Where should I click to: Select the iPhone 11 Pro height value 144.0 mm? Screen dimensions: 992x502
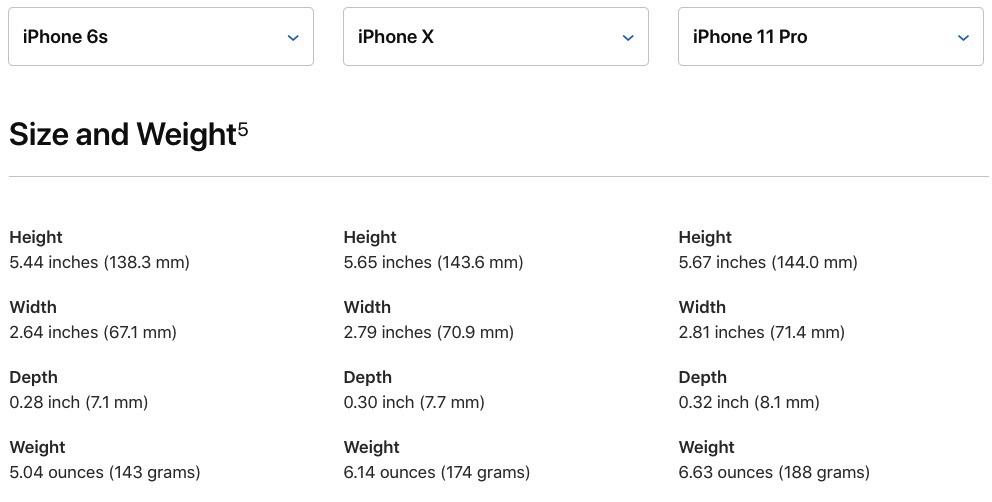(x=768, y=262)
